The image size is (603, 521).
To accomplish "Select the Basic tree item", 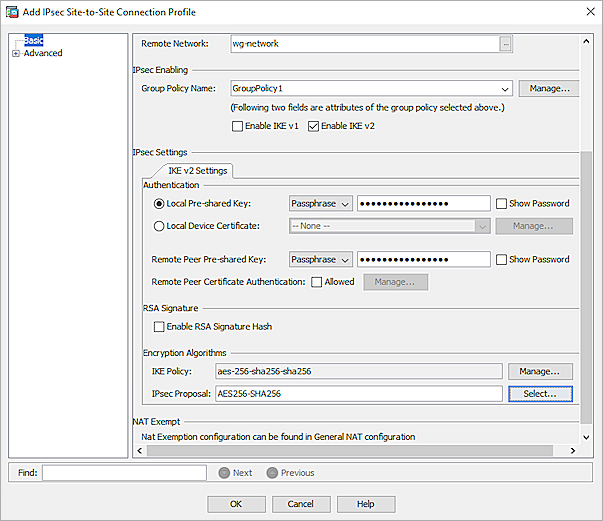I will click(x=34, y=41).
